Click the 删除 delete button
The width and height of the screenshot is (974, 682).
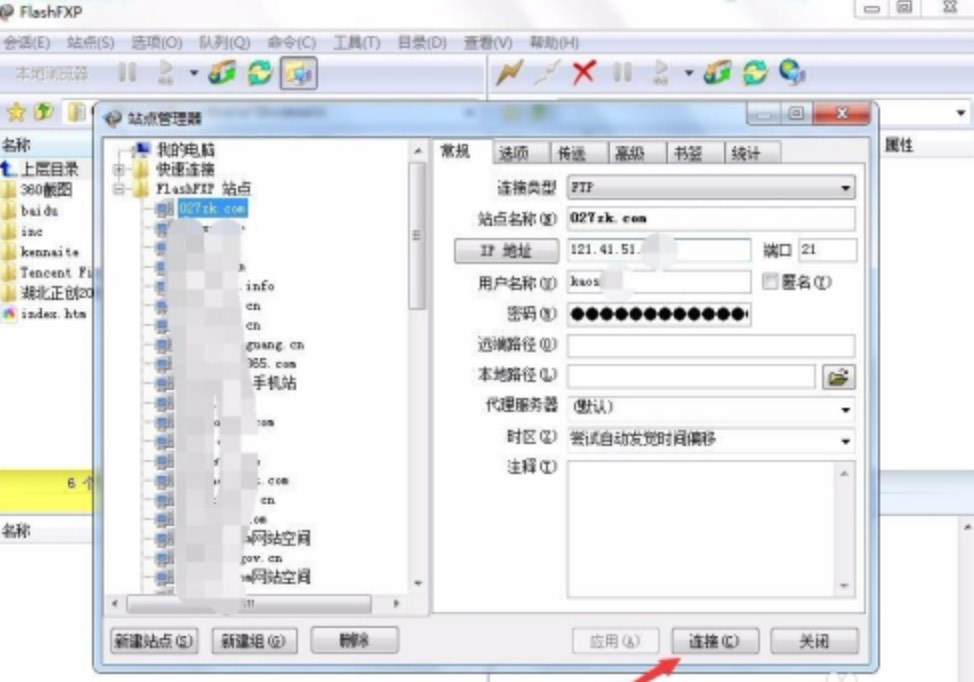[354, 640]
